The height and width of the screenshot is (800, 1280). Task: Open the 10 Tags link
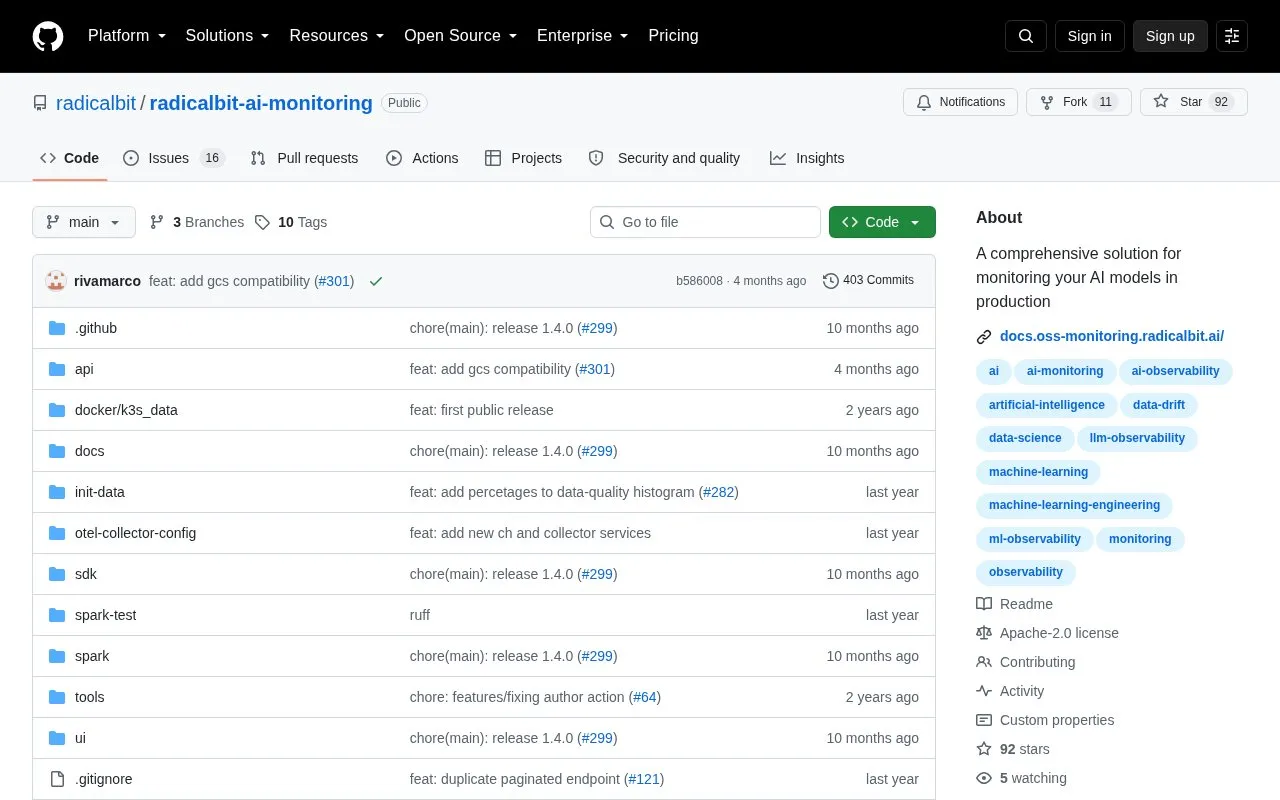tap(291, 222)
